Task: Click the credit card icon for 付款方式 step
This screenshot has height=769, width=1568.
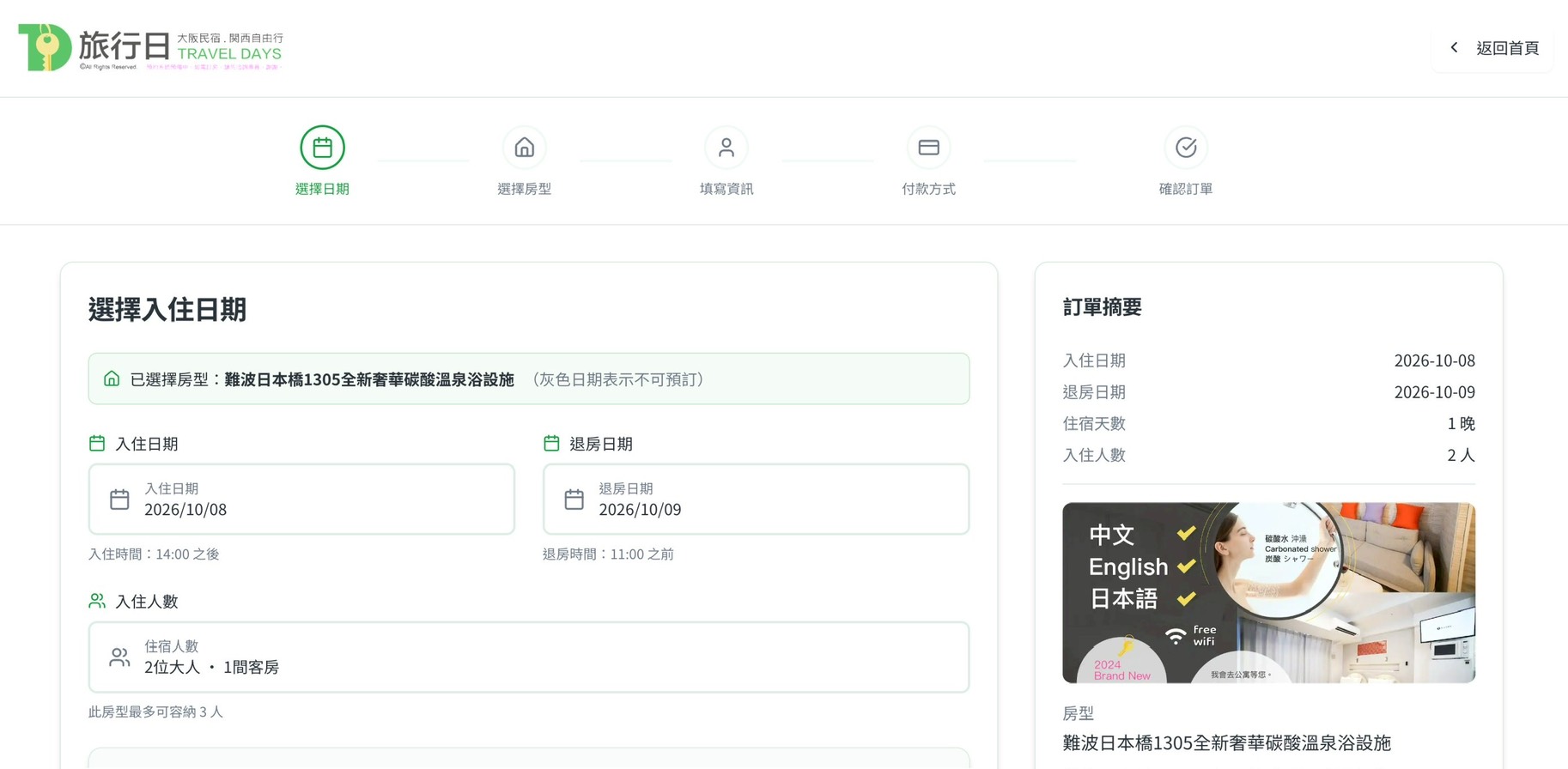Action: click(x=928, y=148)
